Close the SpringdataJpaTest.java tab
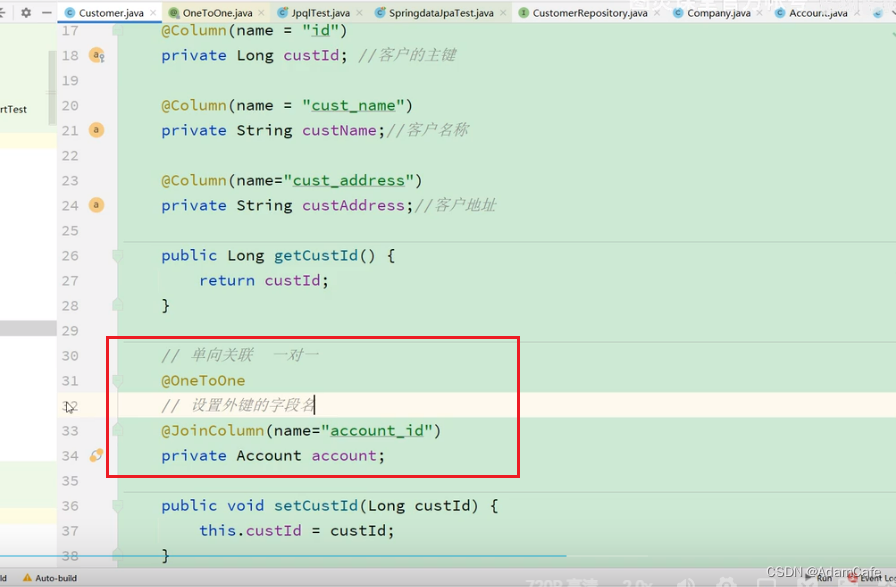 (502, 13)
